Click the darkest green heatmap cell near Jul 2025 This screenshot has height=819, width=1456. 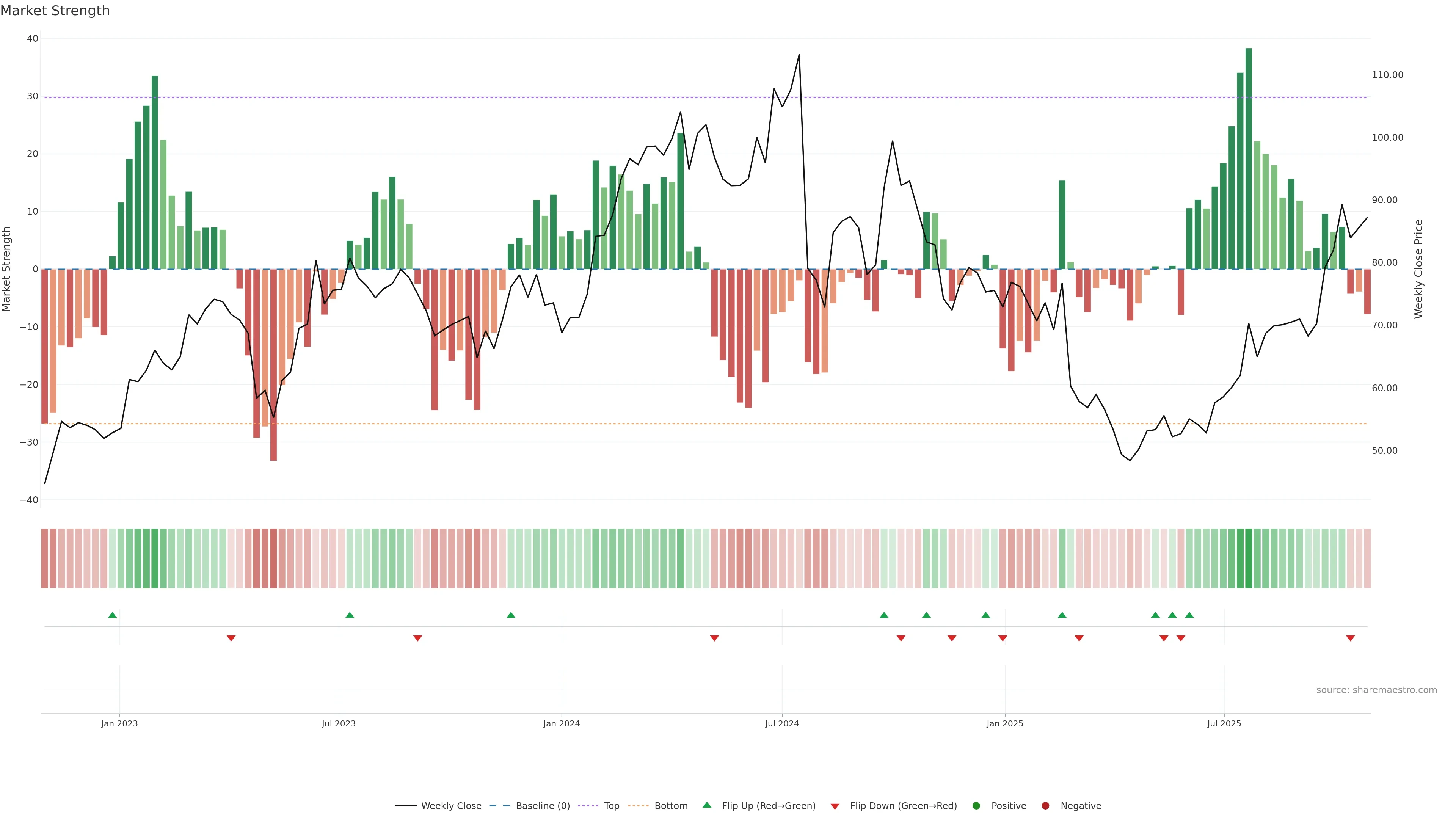click(x=1249, y=558)
